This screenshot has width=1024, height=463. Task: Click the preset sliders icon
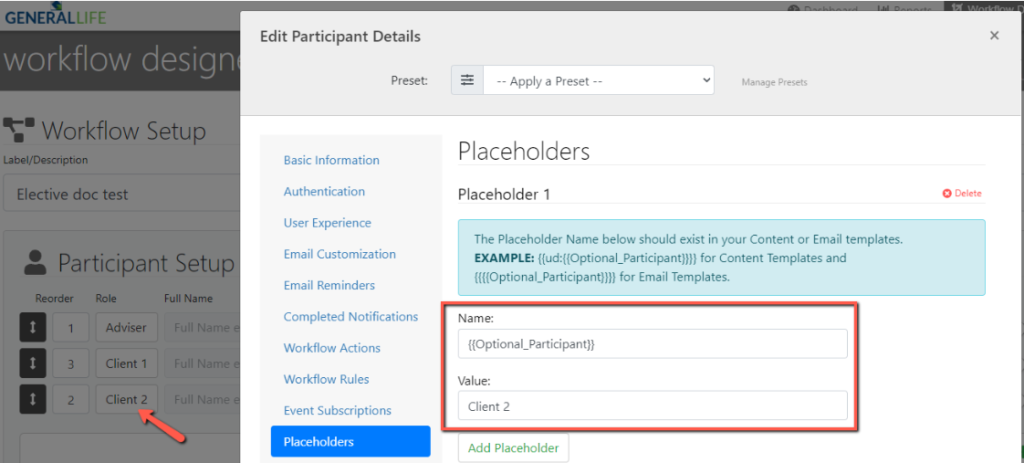[x=467, y=81]
